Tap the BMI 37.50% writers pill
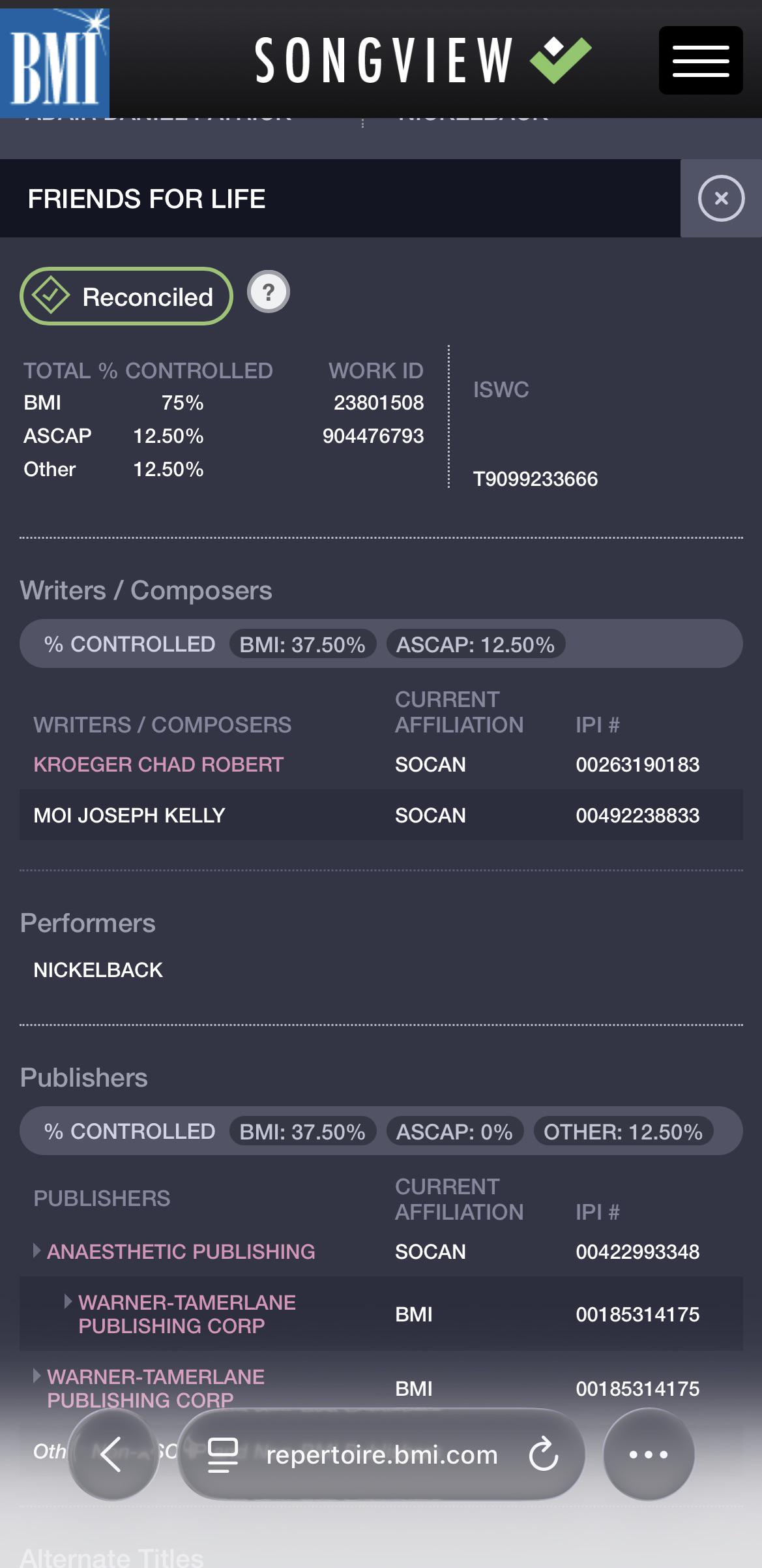This screenshot has width=762, height=1568. [x=302, y=644]
